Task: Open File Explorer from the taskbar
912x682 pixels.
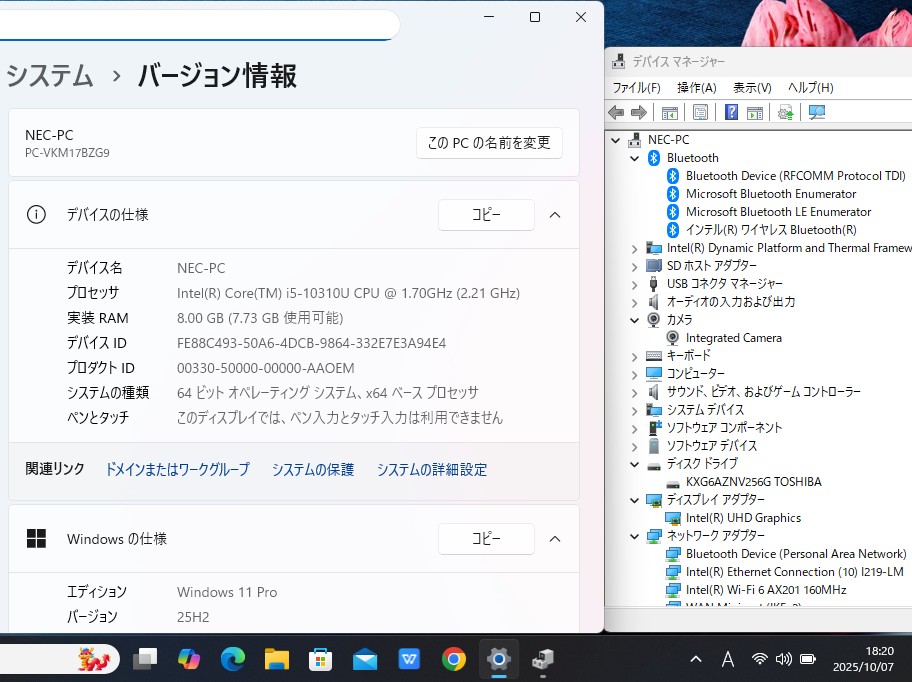Action: pyautogui.click(x=277, y=659)
